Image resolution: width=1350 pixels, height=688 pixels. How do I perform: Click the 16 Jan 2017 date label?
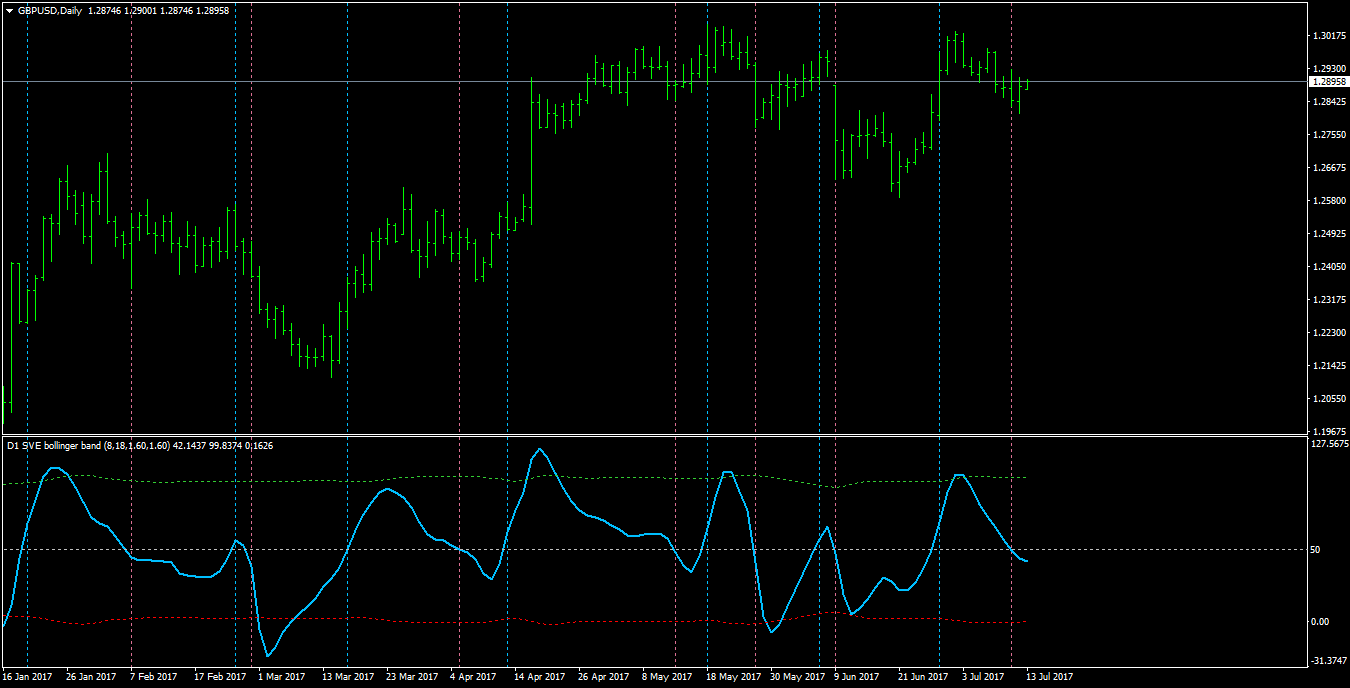pyautogui.click(x=28, y=677)
